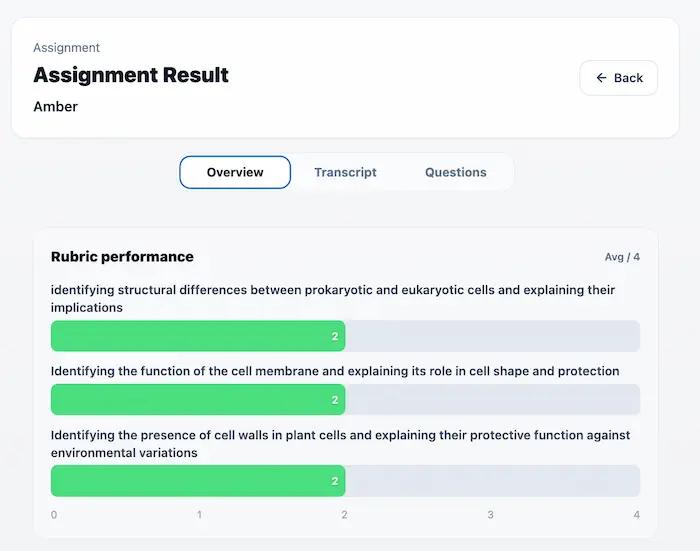
Task: Click the score 2 on cell membrane bar
Action: 335,400
